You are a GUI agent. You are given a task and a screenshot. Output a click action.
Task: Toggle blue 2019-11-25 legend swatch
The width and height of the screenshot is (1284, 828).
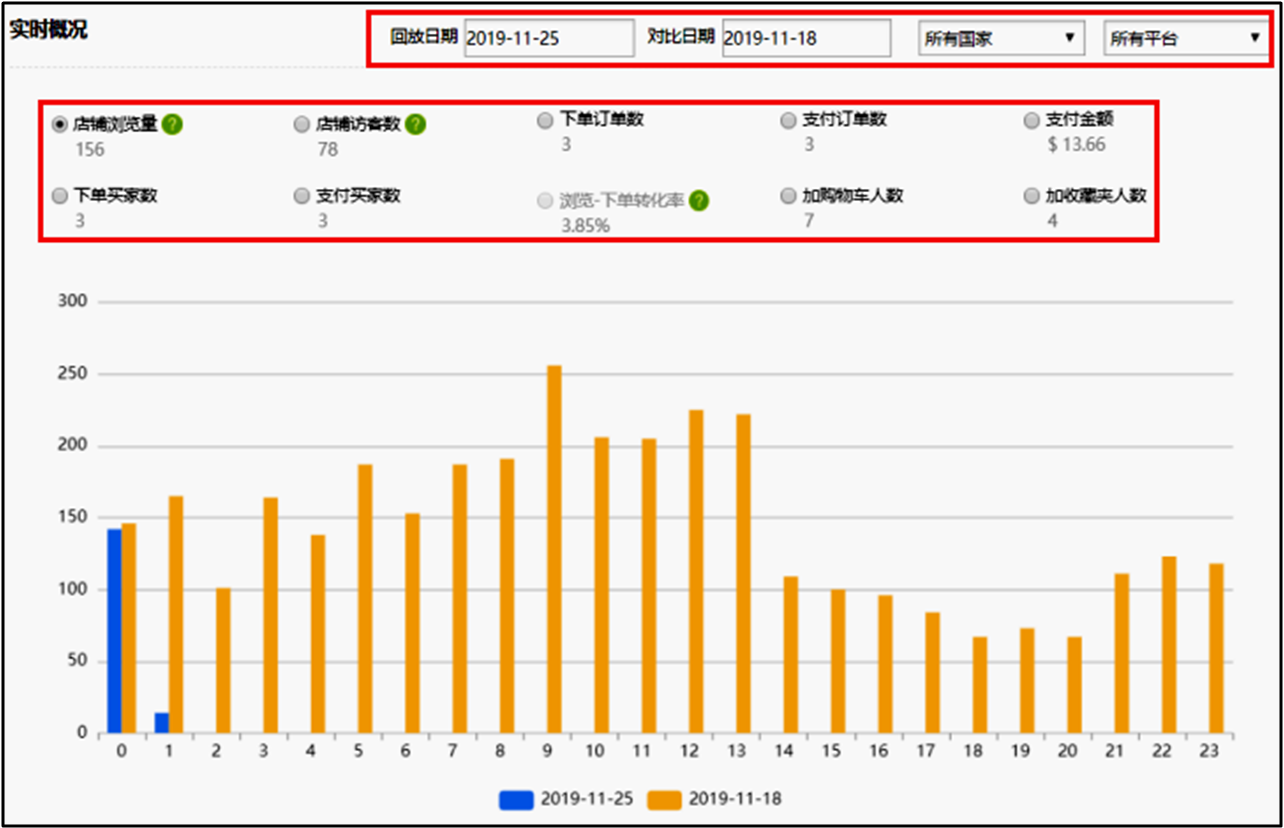(516, 799)
